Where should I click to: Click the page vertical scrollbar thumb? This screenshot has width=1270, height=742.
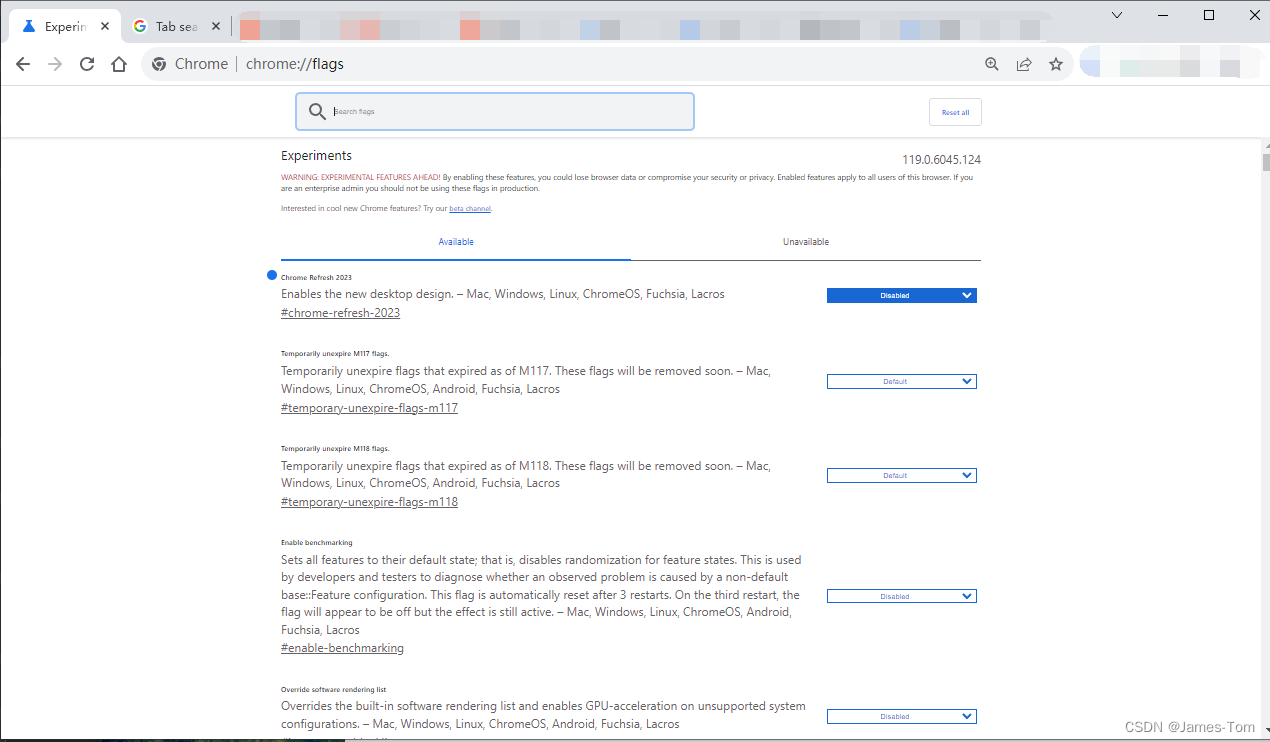1265,163
